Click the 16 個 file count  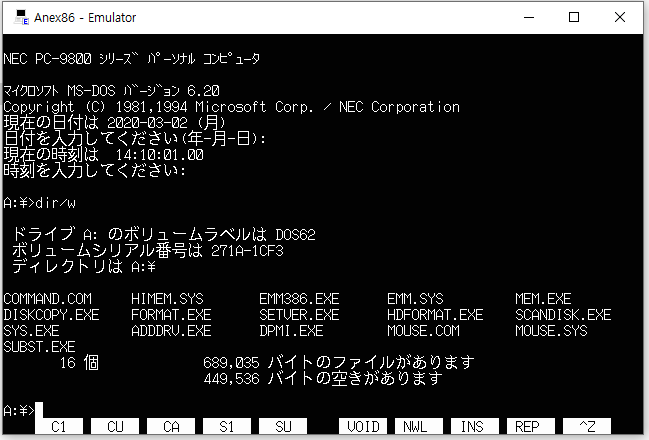click(x=79, y=363)
